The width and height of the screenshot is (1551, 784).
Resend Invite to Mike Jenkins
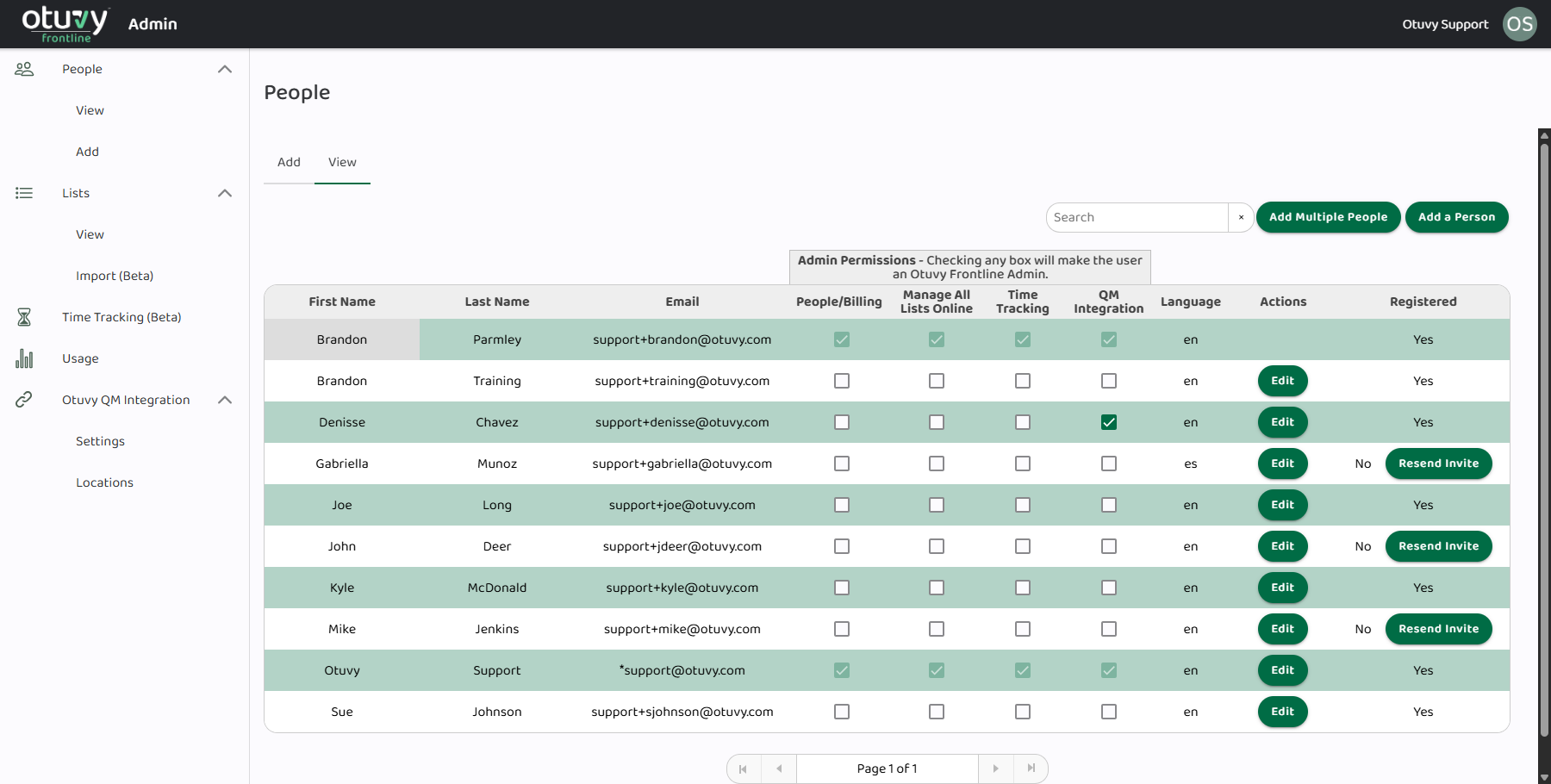click(1438, 629)
